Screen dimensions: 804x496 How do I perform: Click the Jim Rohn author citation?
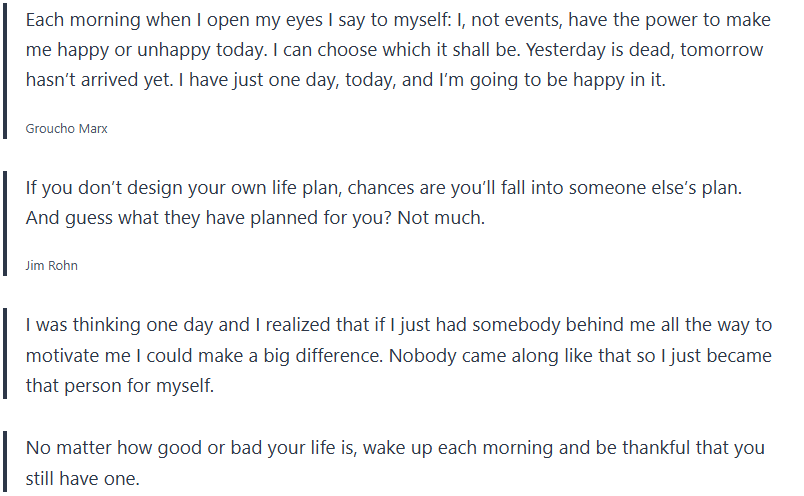click(x=51, y=265)
